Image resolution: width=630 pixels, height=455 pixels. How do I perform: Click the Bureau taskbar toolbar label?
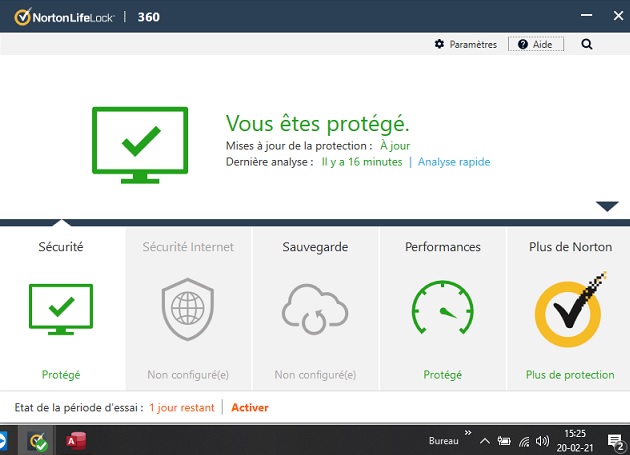point(443,441)
